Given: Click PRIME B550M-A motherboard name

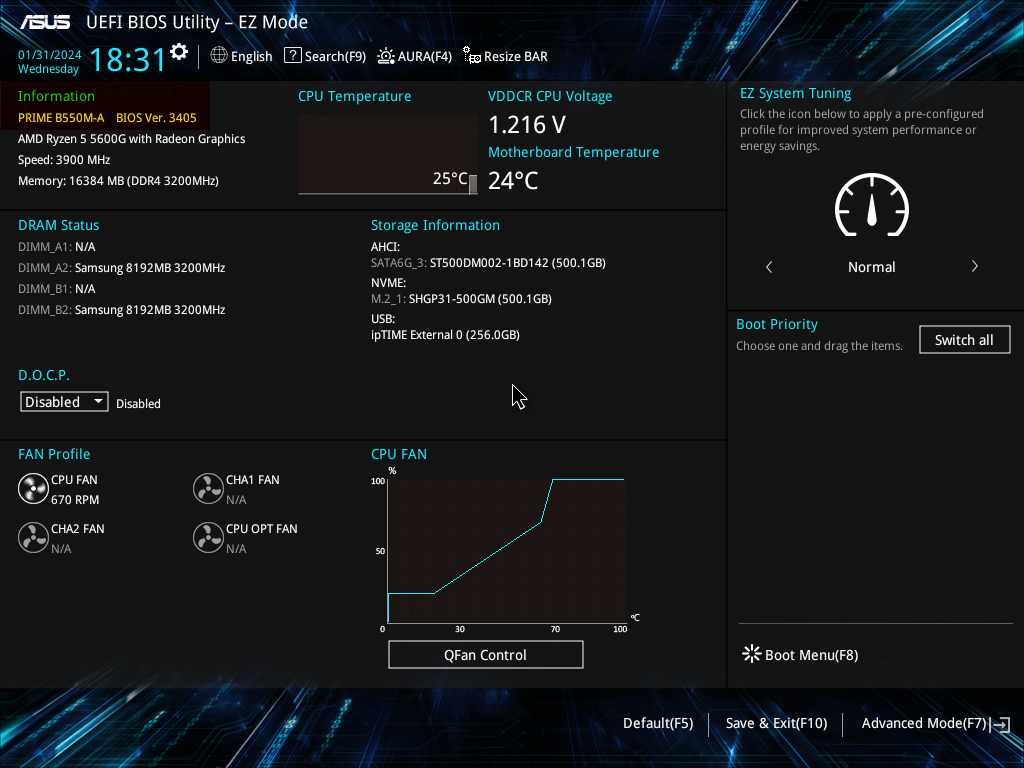Looking at the screenshot, I should [61, 118].
